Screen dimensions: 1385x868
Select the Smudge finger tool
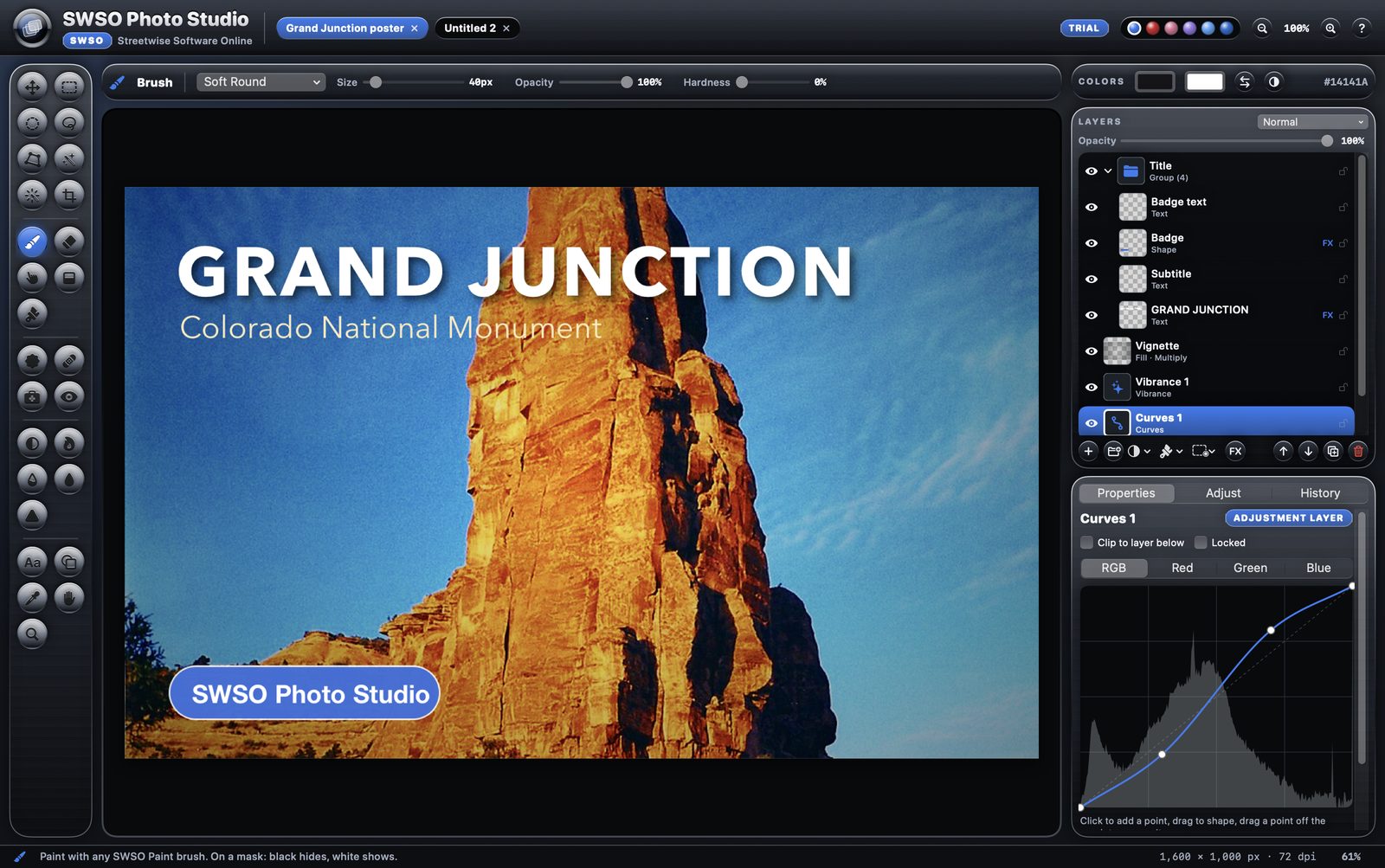(32, 277)
